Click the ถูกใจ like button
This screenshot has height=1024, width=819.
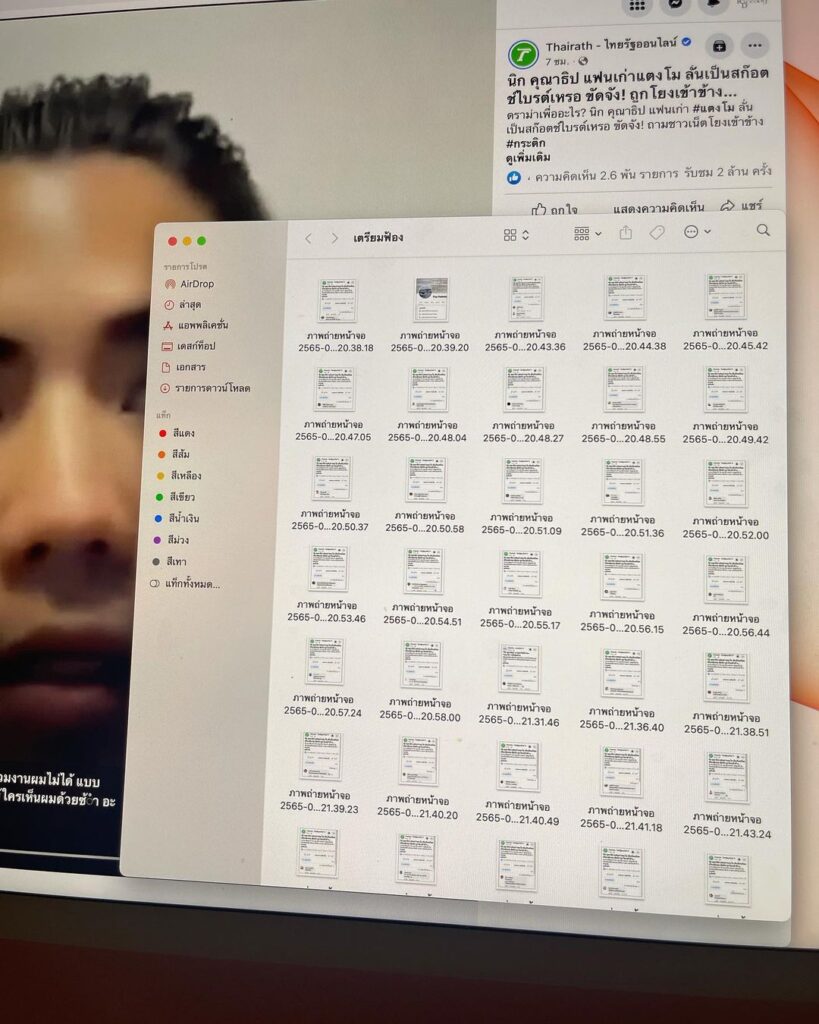pyautogui.click(x=554, y=209)
